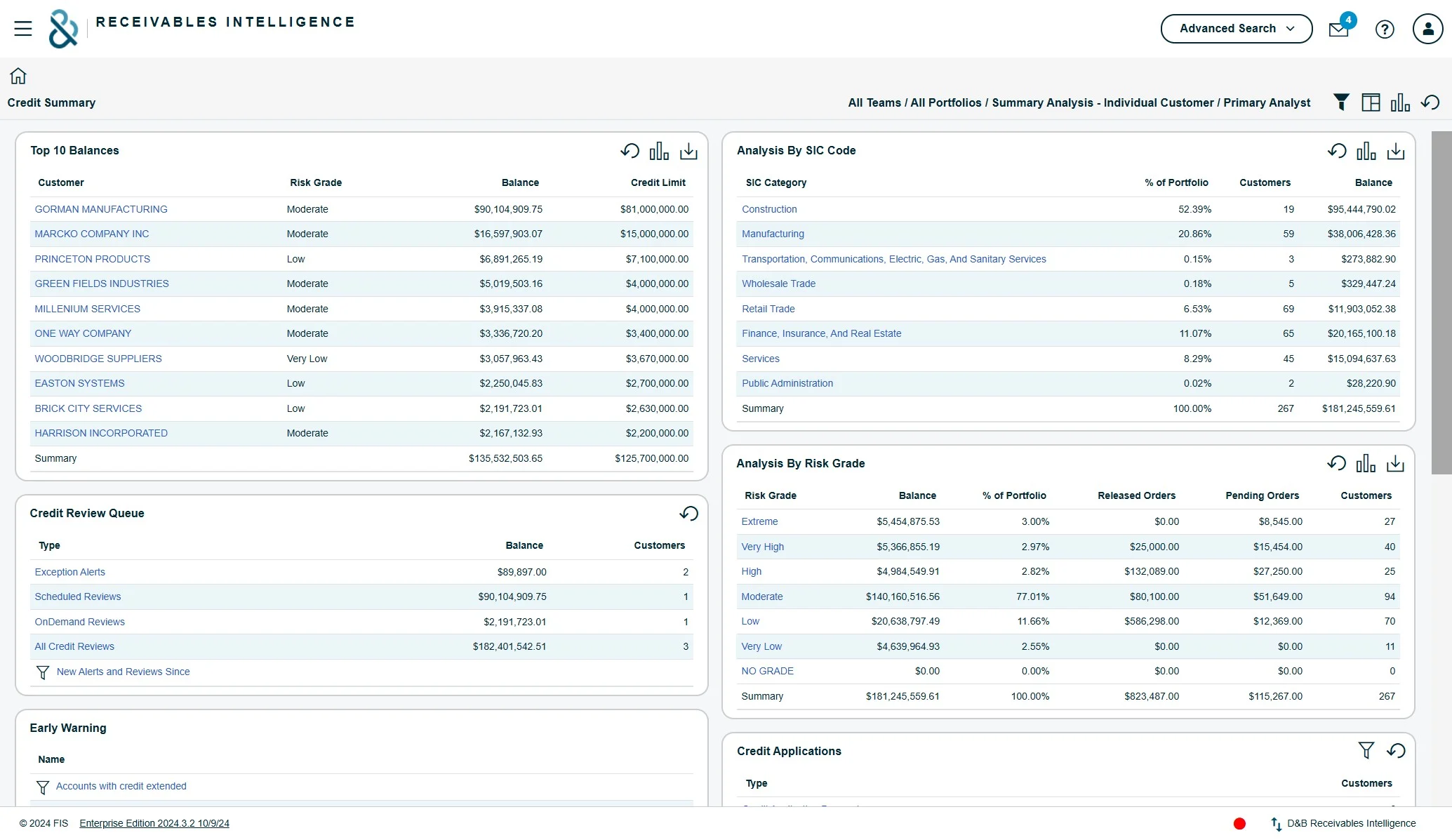
Task: Open HARRISON INCORPORATED customer link
Action: 101,433
